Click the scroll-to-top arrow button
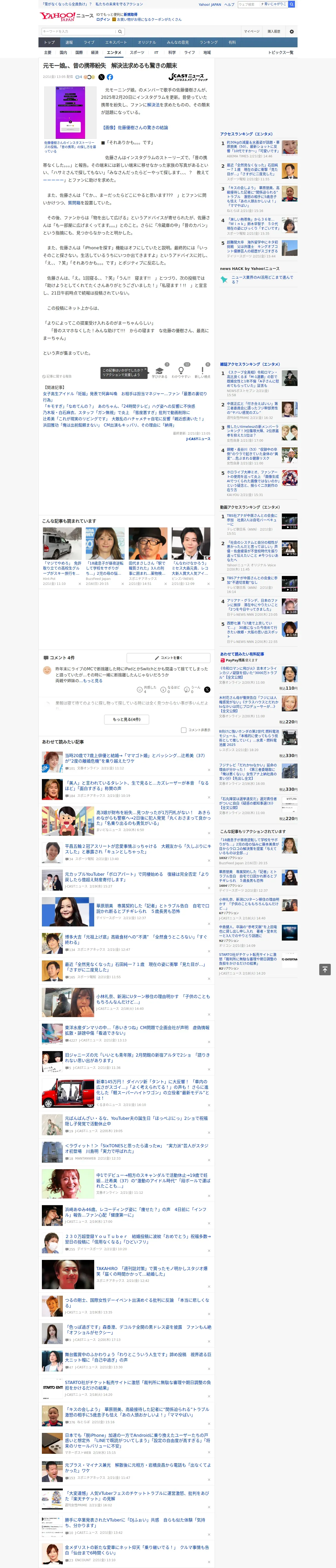The image size is (336, 1568). [x=325, y=970]
